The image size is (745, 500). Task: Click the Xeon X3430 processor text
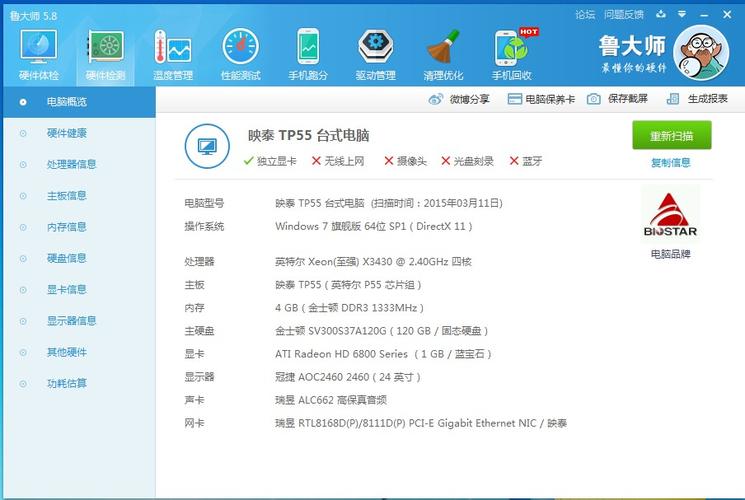click(373, 261)
